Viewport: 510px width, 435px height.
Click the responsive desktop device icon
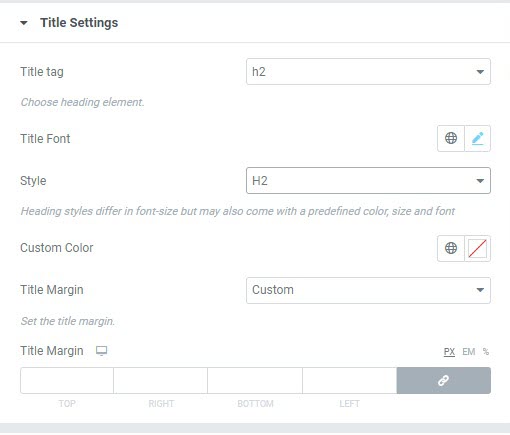(102, 351)
